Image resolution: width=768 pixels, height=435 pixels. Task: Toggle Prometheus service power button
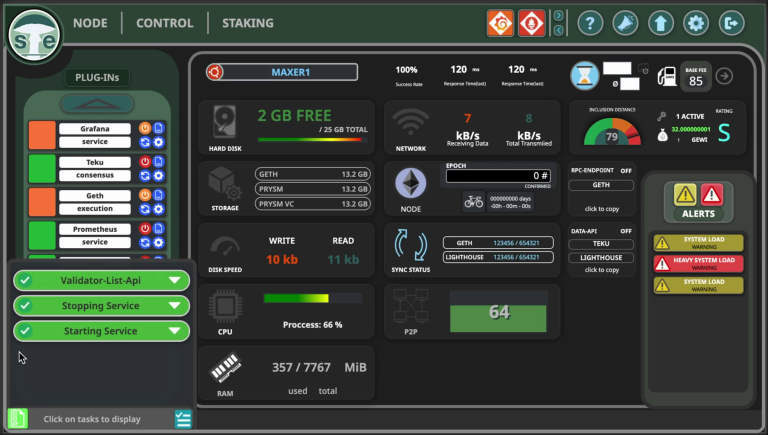pos(144,228)
